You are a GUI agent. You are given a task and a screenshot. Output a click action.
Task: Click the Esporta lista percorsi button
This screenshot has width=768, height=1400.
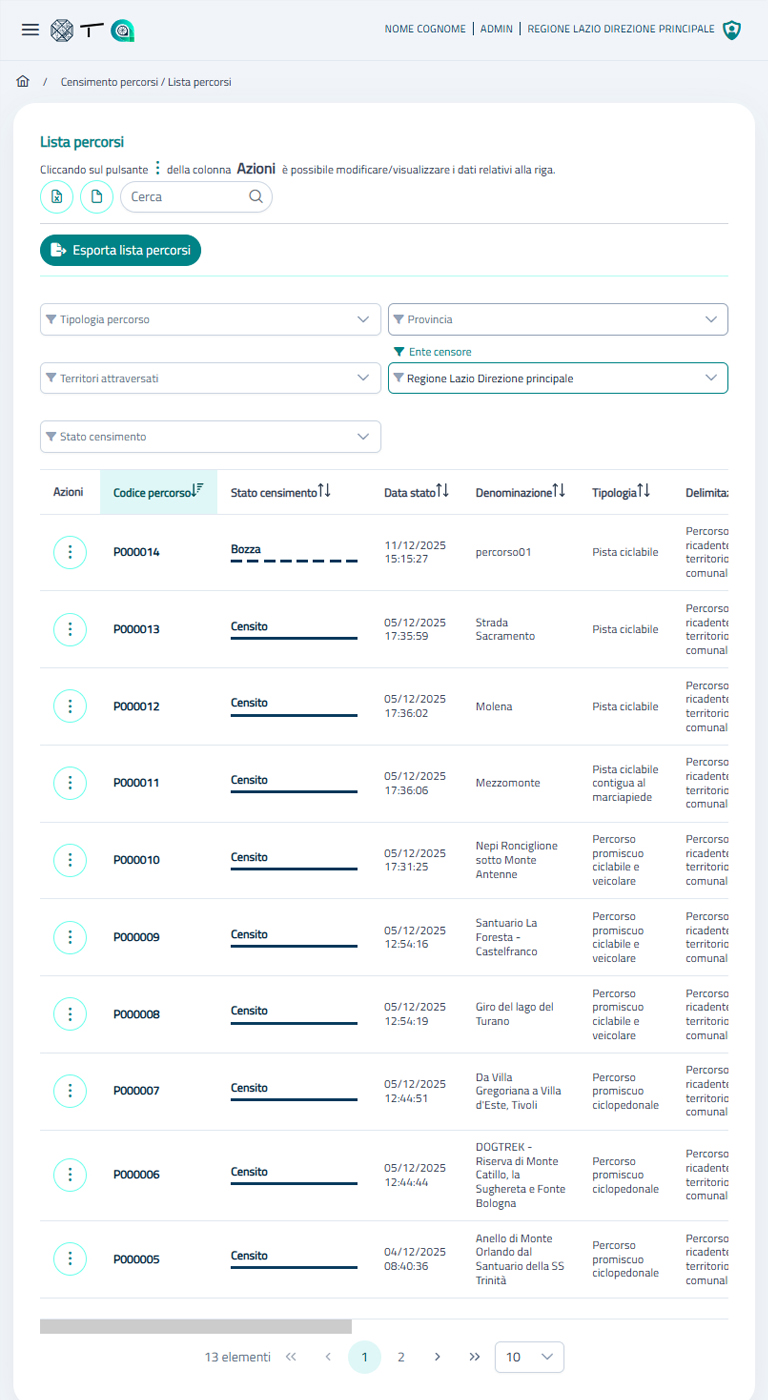pos(121,250)
